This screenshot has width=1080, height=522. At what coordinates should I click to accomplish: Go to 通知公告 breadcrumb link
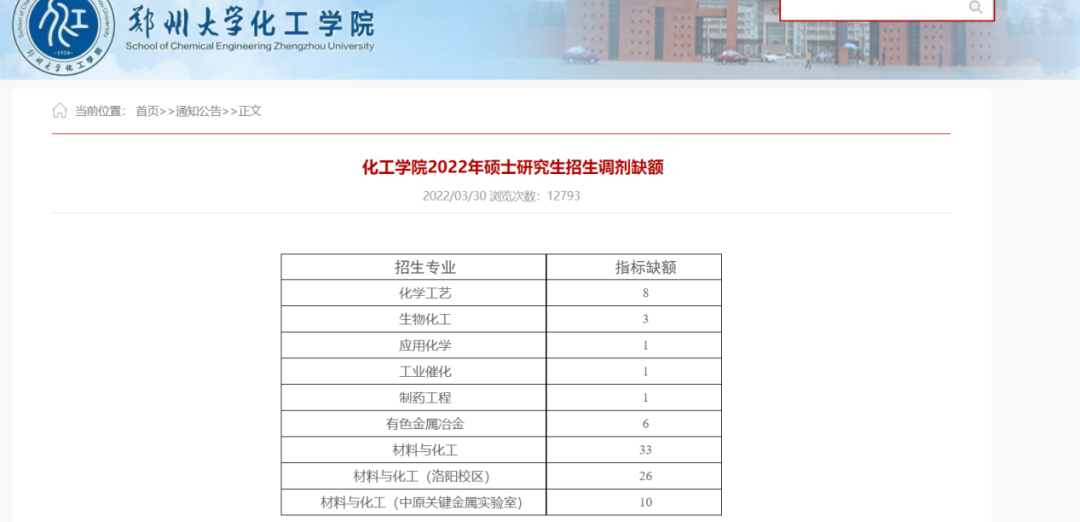(198, 111)
